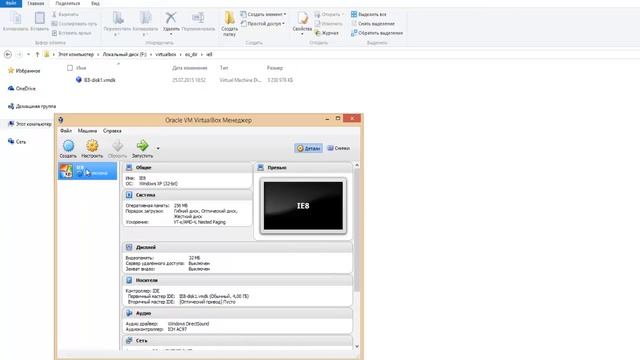
Task: Open the Общие section title link
Action: tap(143, 167)
